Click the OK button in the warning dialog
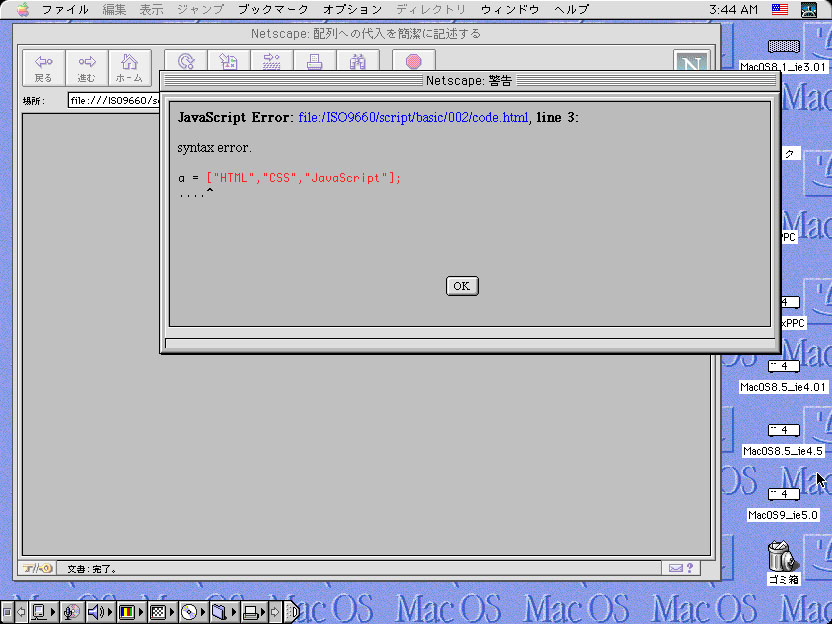This screenshot has width=832, height=624. pos(462,286)
